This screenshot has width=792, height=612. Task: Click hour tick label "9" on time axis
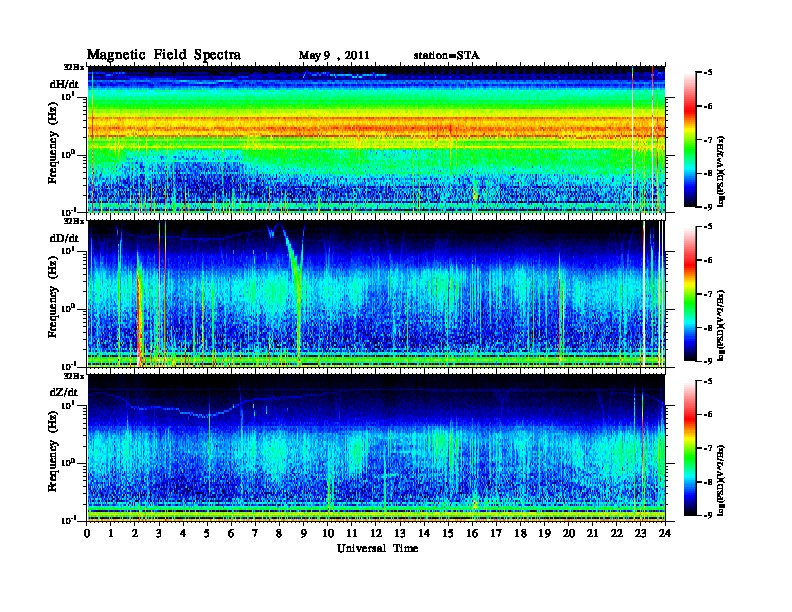click(x=304, y=533)
